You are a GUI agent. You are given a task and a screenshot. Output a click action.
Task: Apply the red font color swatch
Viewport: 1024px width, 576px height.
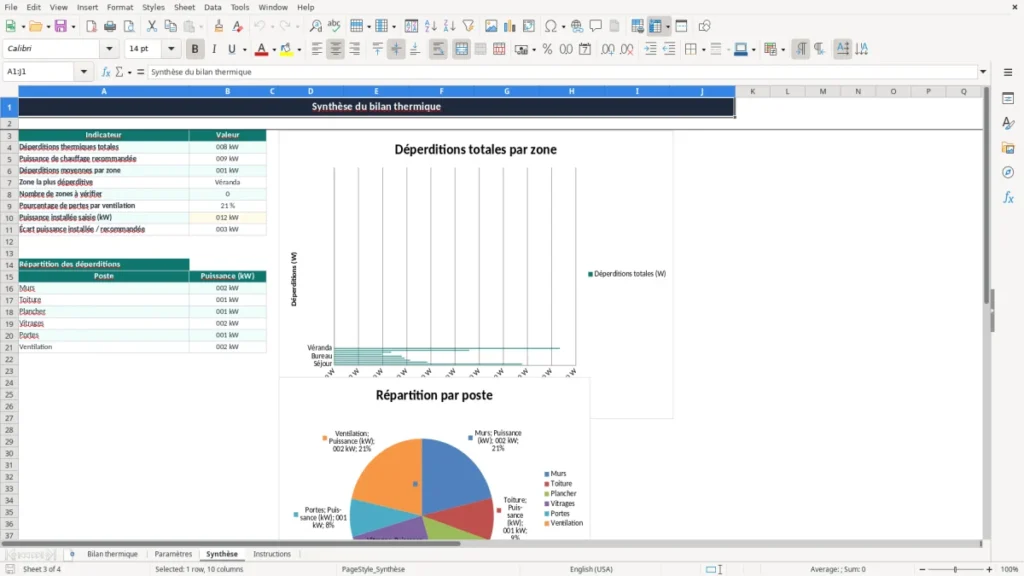point(261,49)
